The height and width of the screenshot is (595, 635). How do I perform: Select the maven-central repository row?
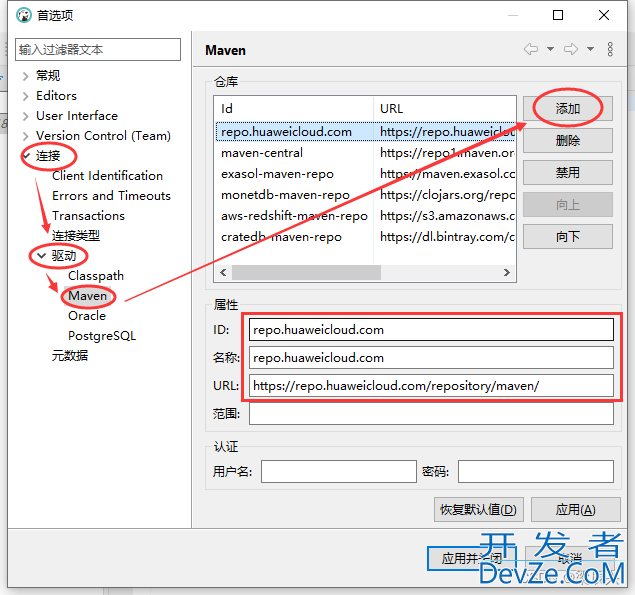365,153
